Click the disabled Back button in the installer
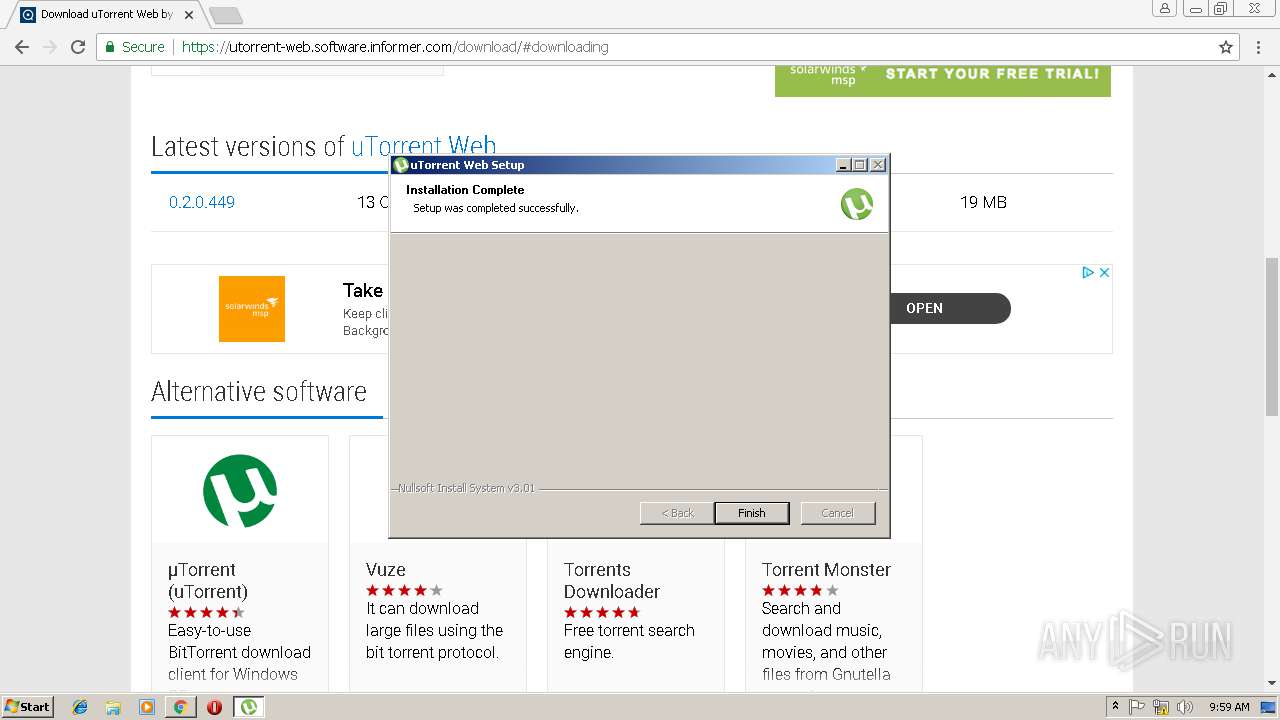Screen dimensions: 1280x720 click(x=677, y=513)
